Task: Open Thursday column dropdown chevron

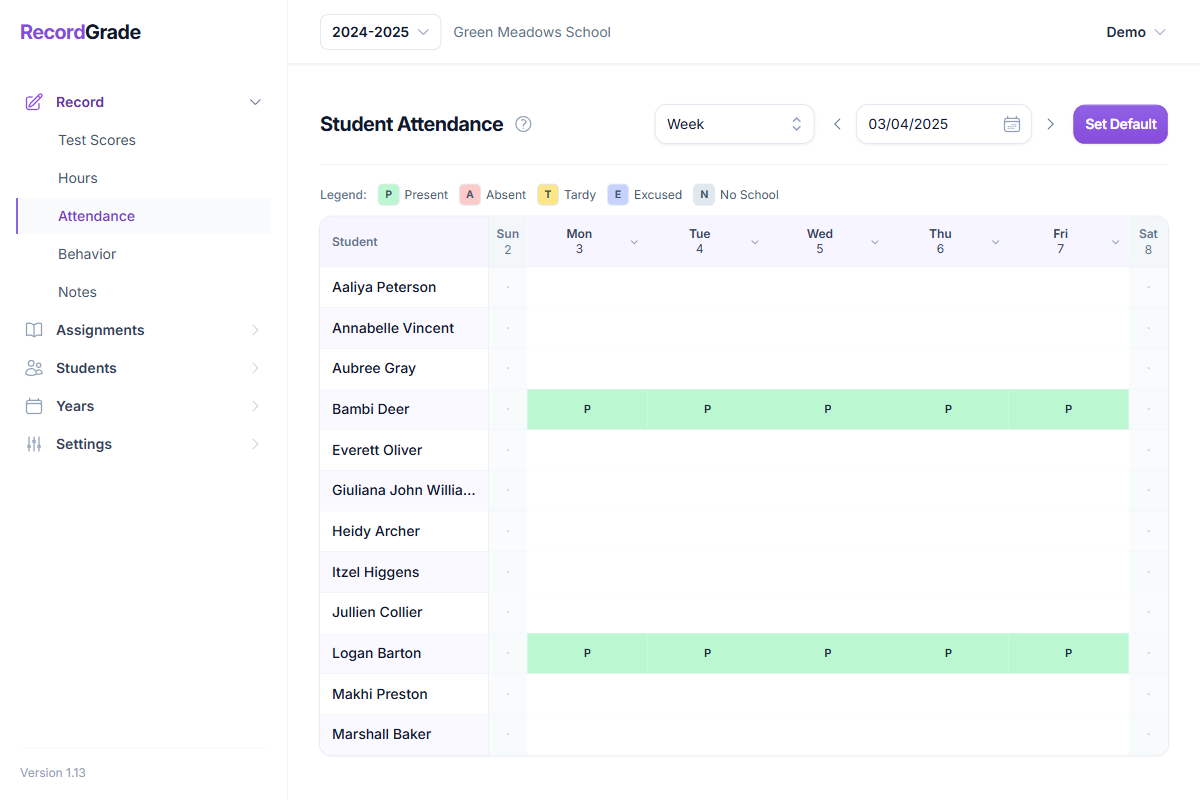Action: point(996,242)
